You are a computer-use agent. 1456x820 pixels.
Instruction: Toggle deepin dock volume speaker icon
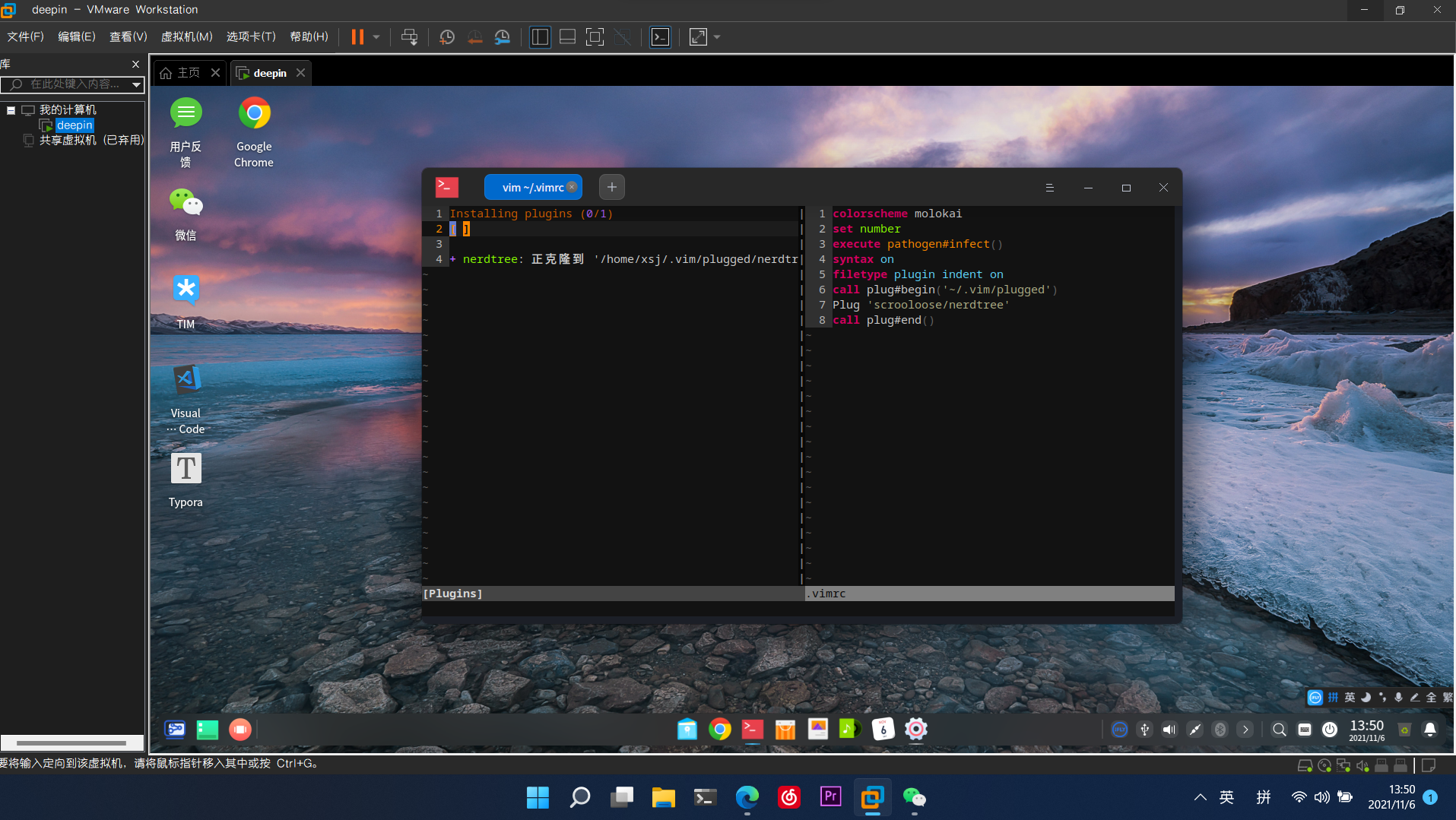pyautogui.click(x=1169, y=730)
